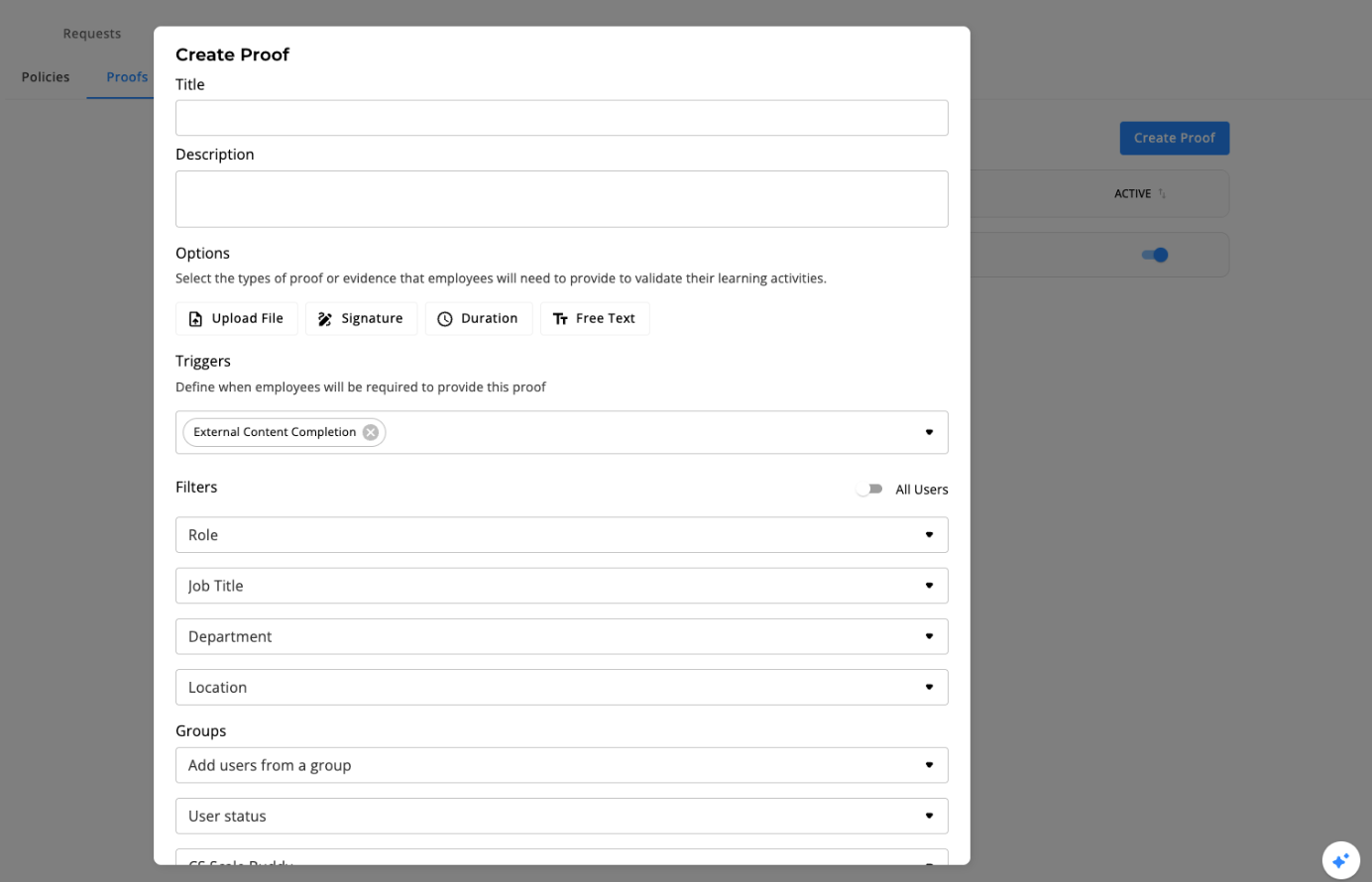Select the Signature pen icon

coord(325,319)
